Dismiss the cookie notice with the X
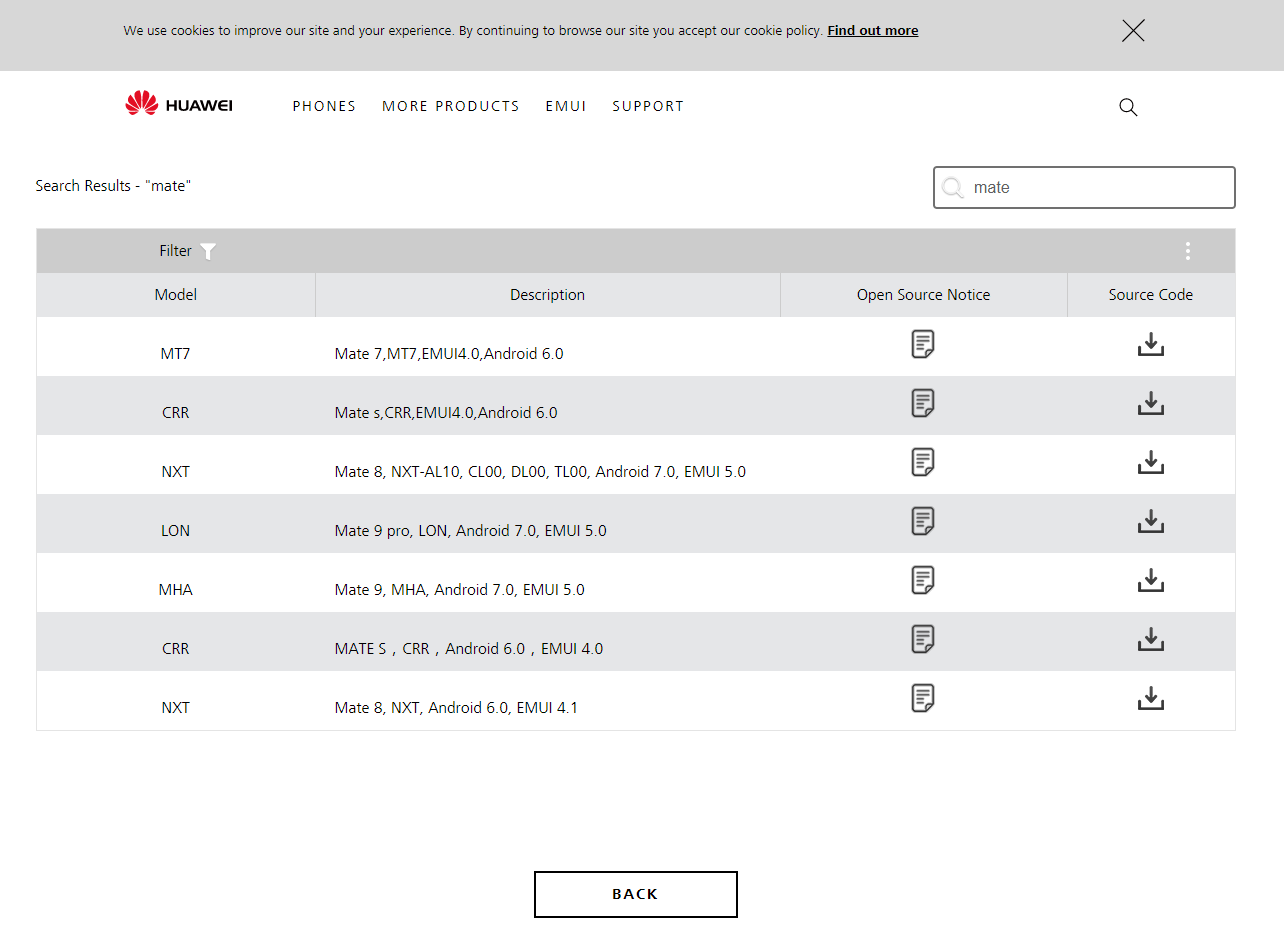 [1133, 31]
